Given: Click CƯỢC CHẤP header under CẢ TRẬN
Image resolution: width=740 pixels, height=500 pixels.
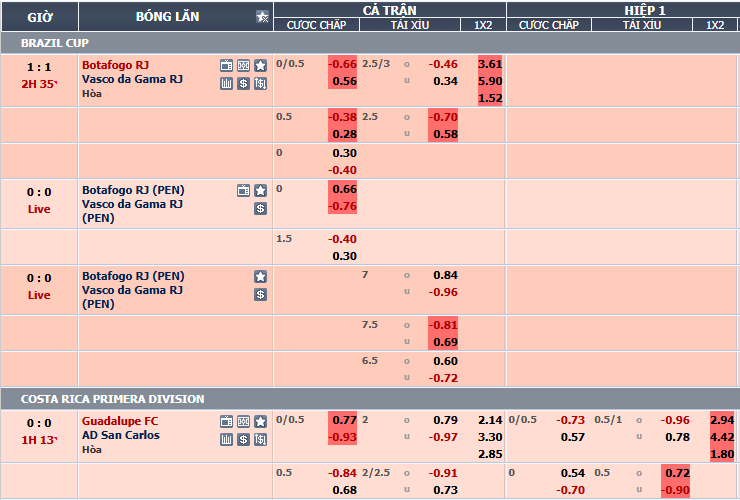Looking at the screenshot, I should pos(317,25).
